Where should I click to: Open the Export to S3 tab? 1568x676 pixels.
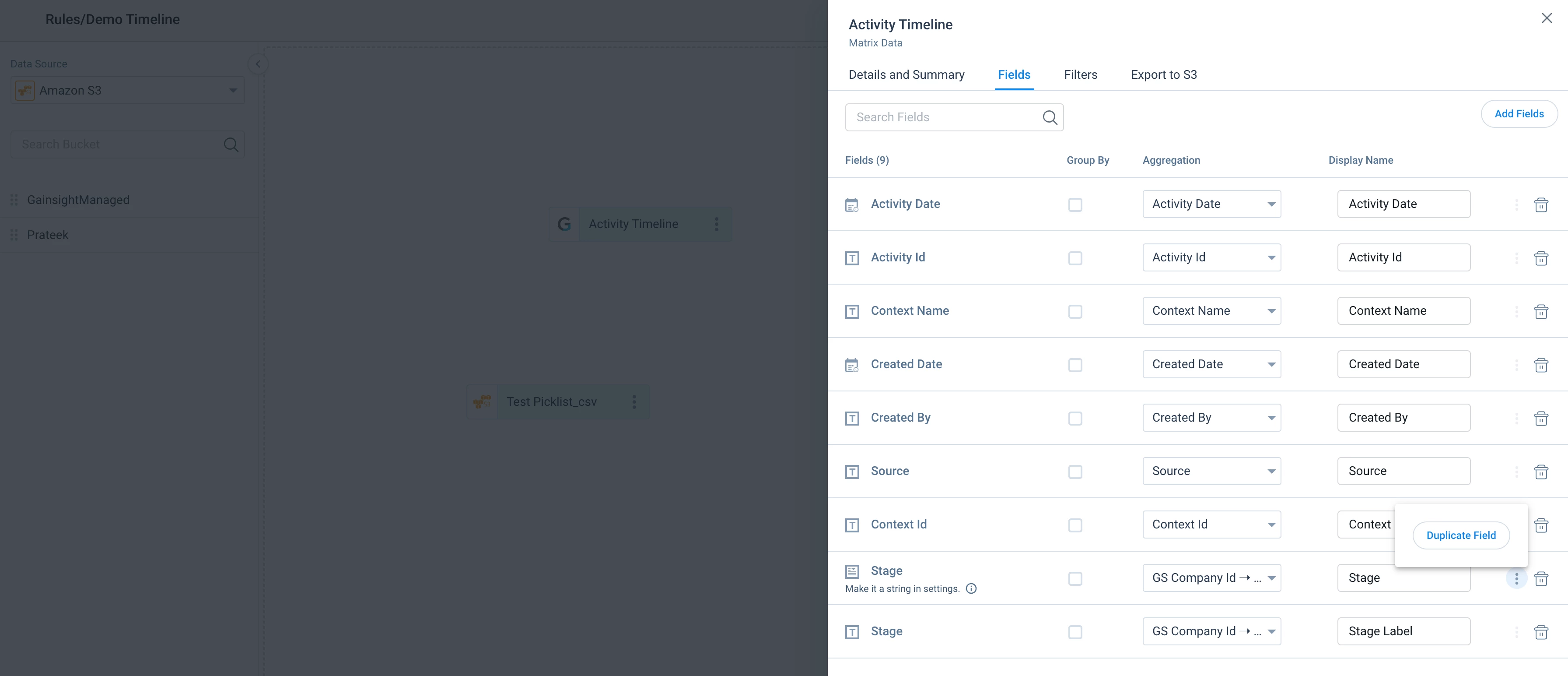point(1163,75)
